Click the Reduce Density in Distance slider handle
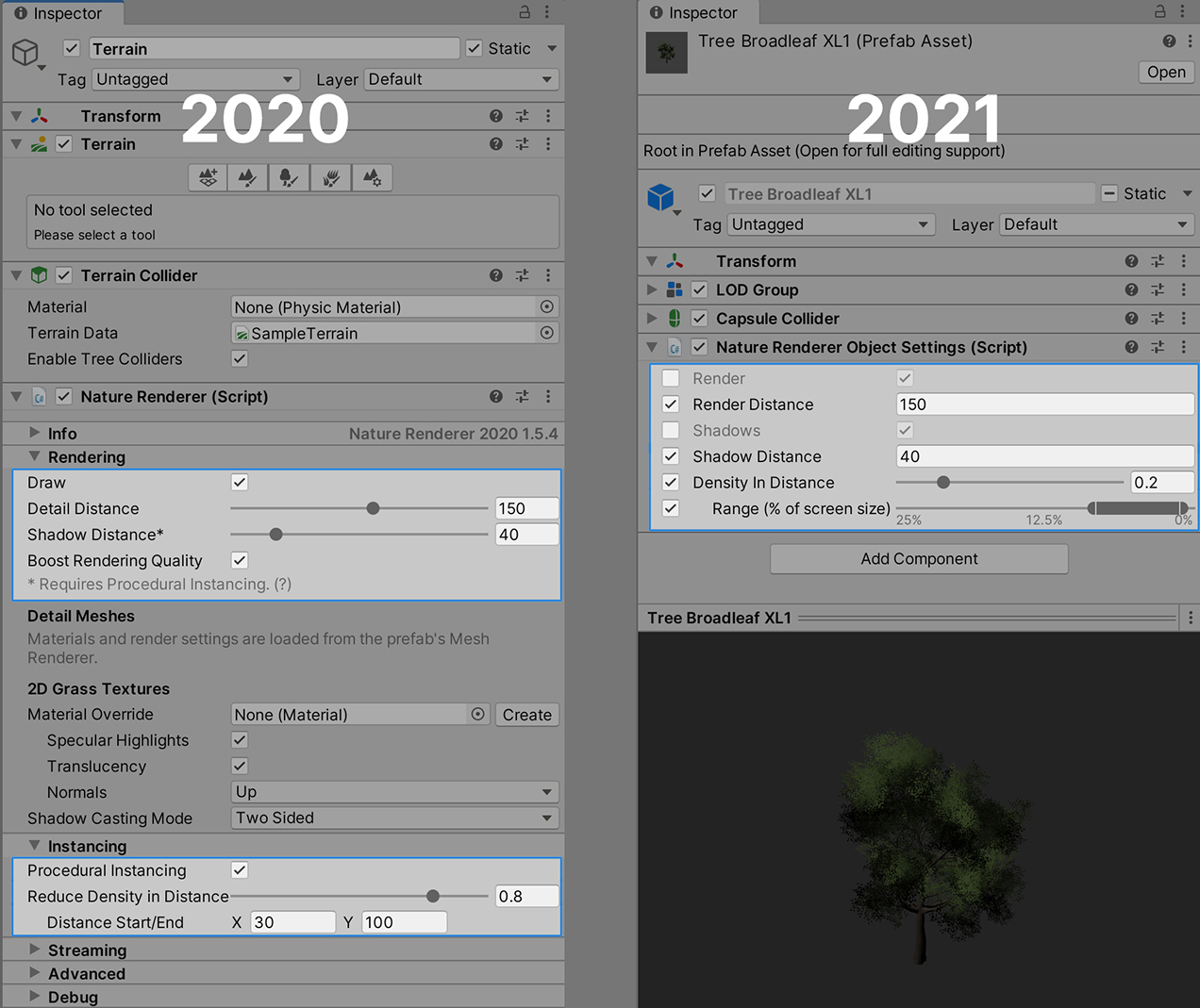Image resolution: width=1200 pixels, height=1008 pixels. 433,897
